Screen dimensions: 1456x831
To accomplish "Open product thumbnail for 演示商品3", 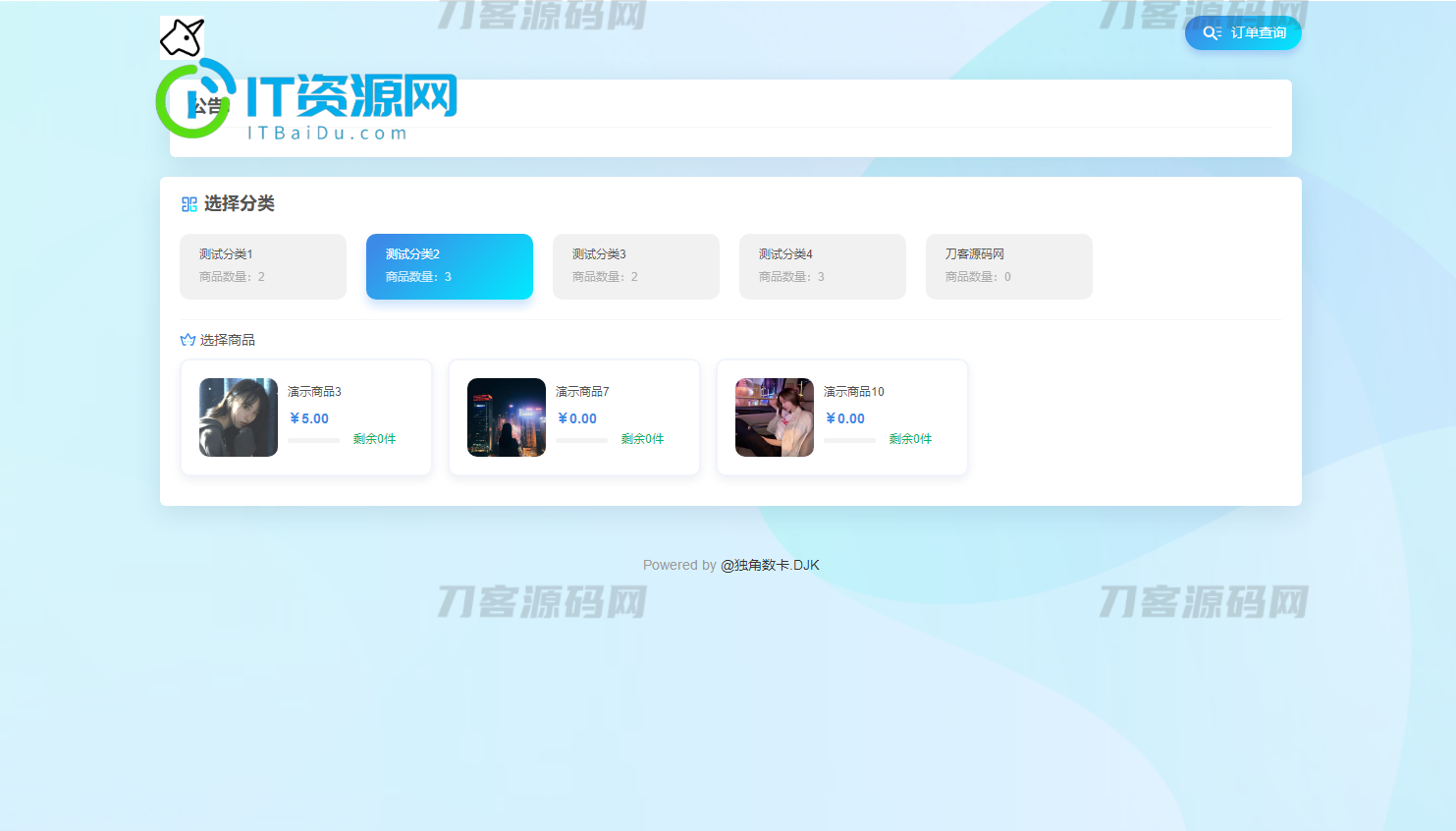I will (x=239, y=417).
